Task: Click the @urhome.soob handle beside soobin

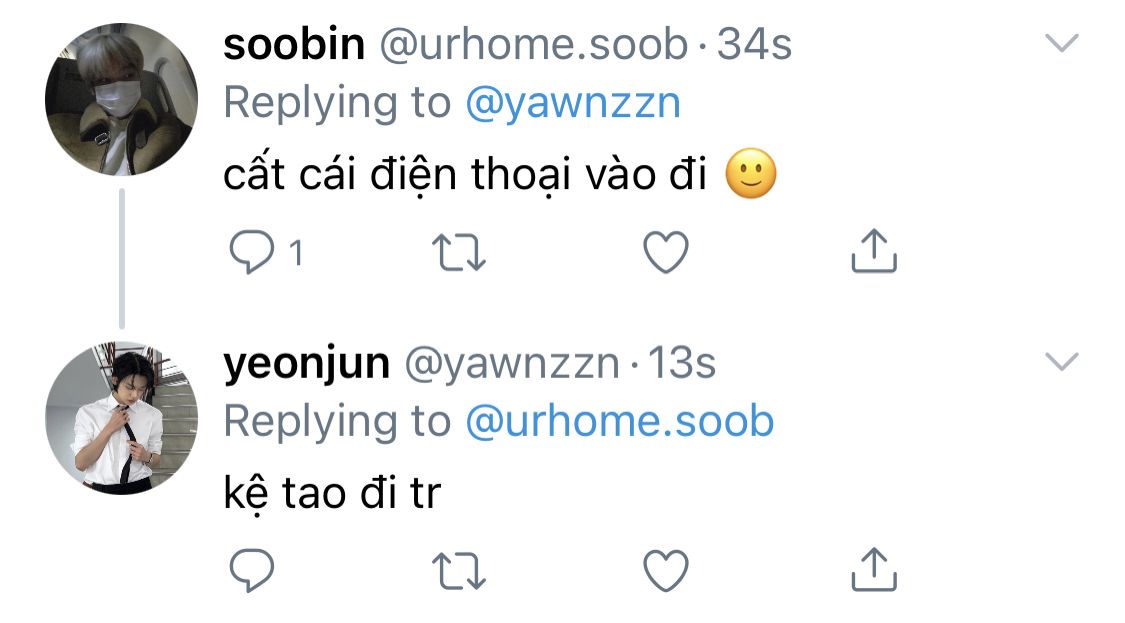Action: click(x=534, y=45)
